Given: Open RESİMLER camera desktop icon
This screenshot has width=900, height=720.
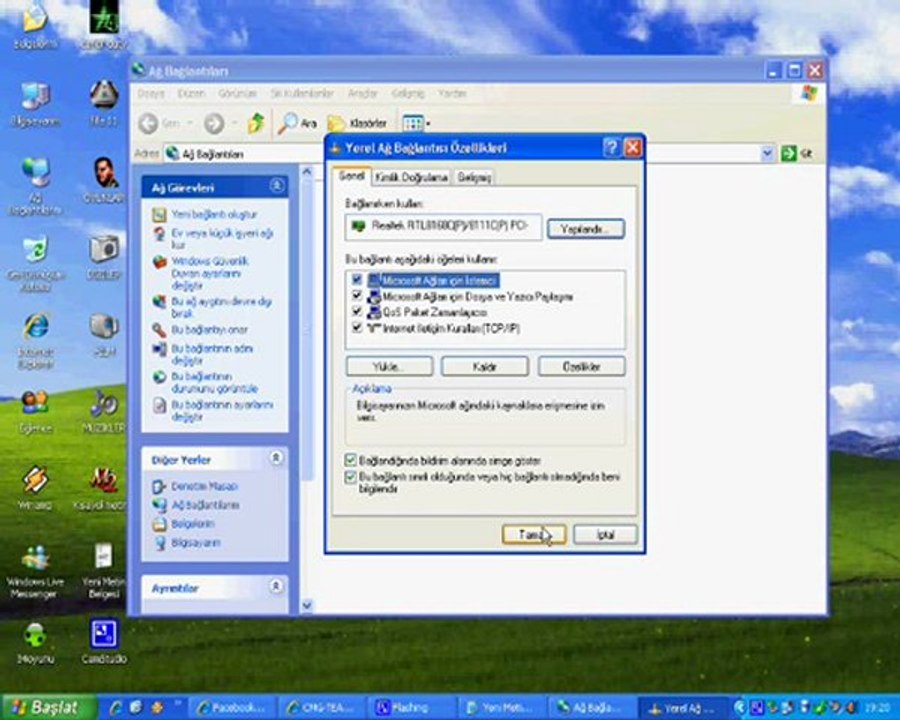Looking at the screenshot, I should 104,256.
